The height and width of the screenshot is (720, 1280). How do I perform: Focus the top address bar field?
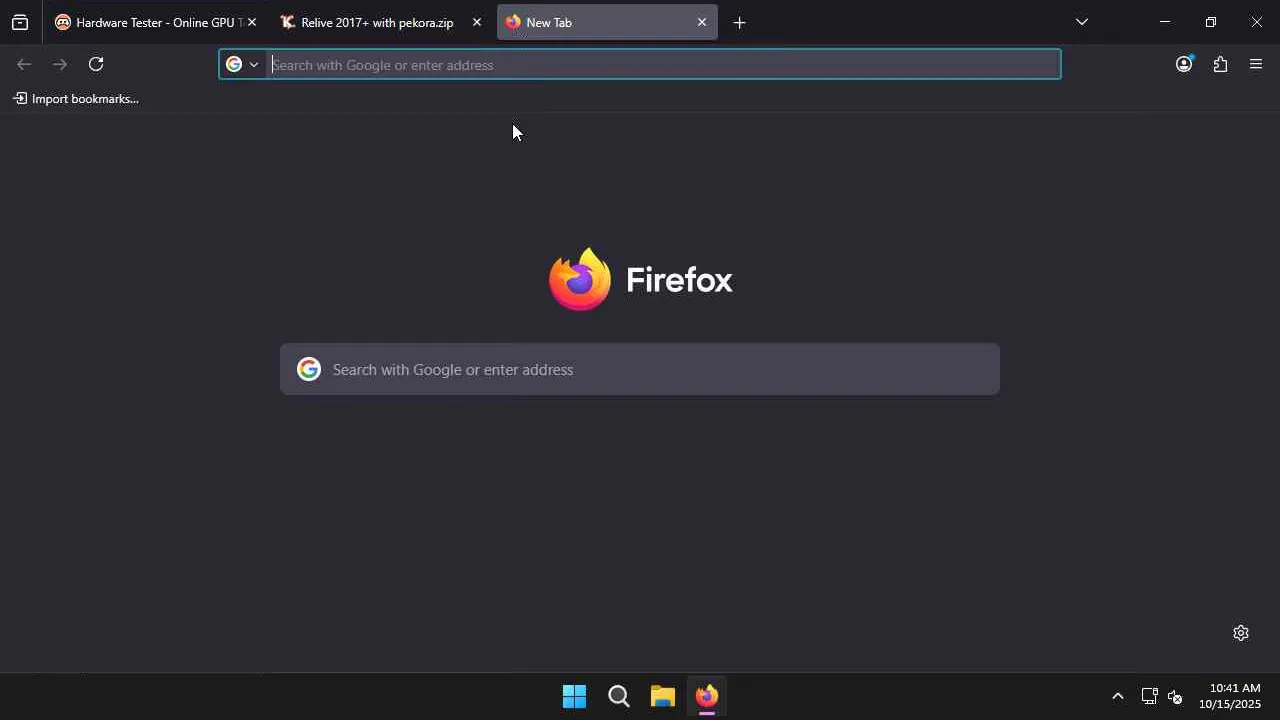(640, 64)
